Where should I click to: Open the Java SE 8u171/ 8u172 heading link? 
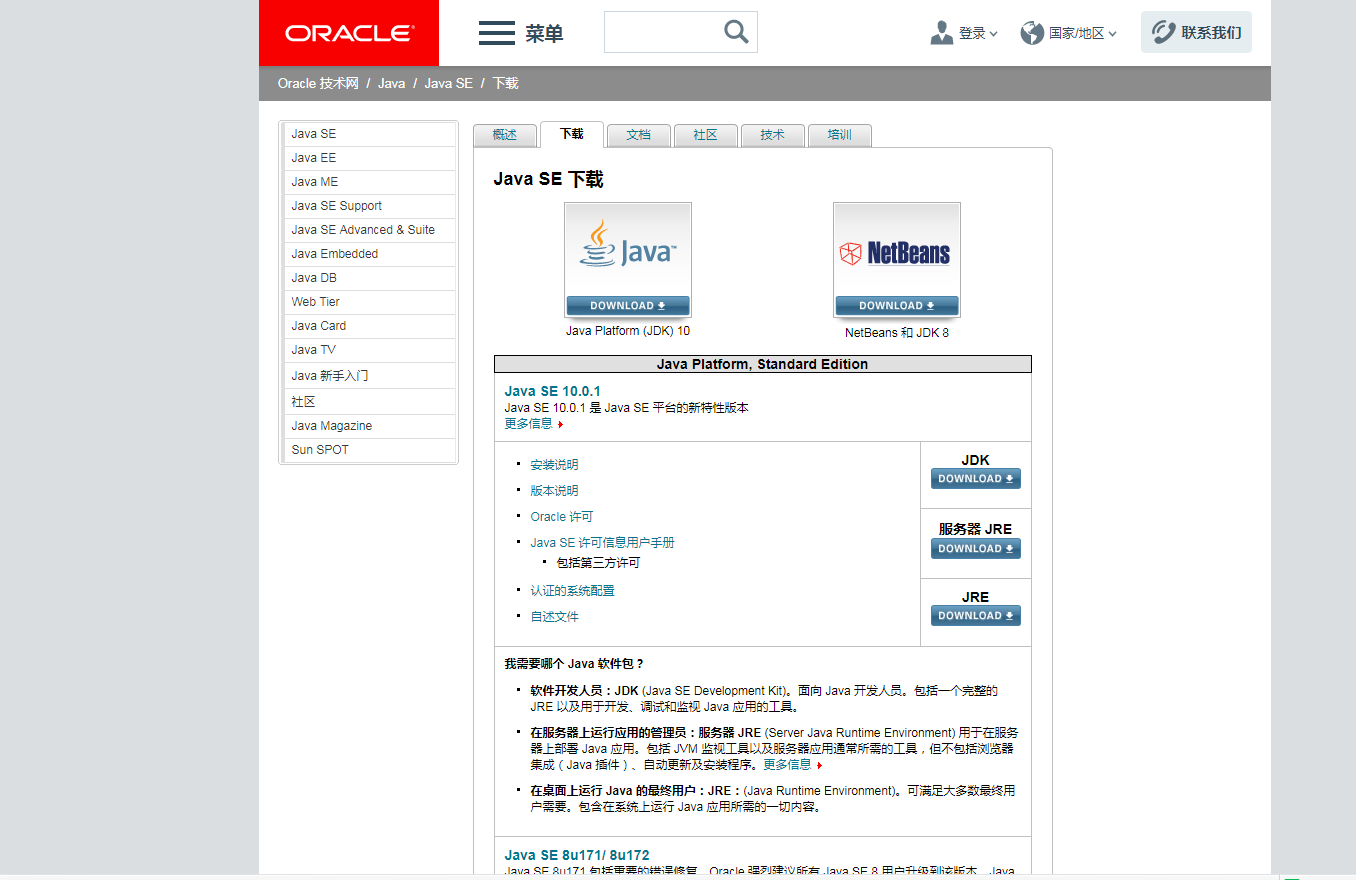point(577,855)
